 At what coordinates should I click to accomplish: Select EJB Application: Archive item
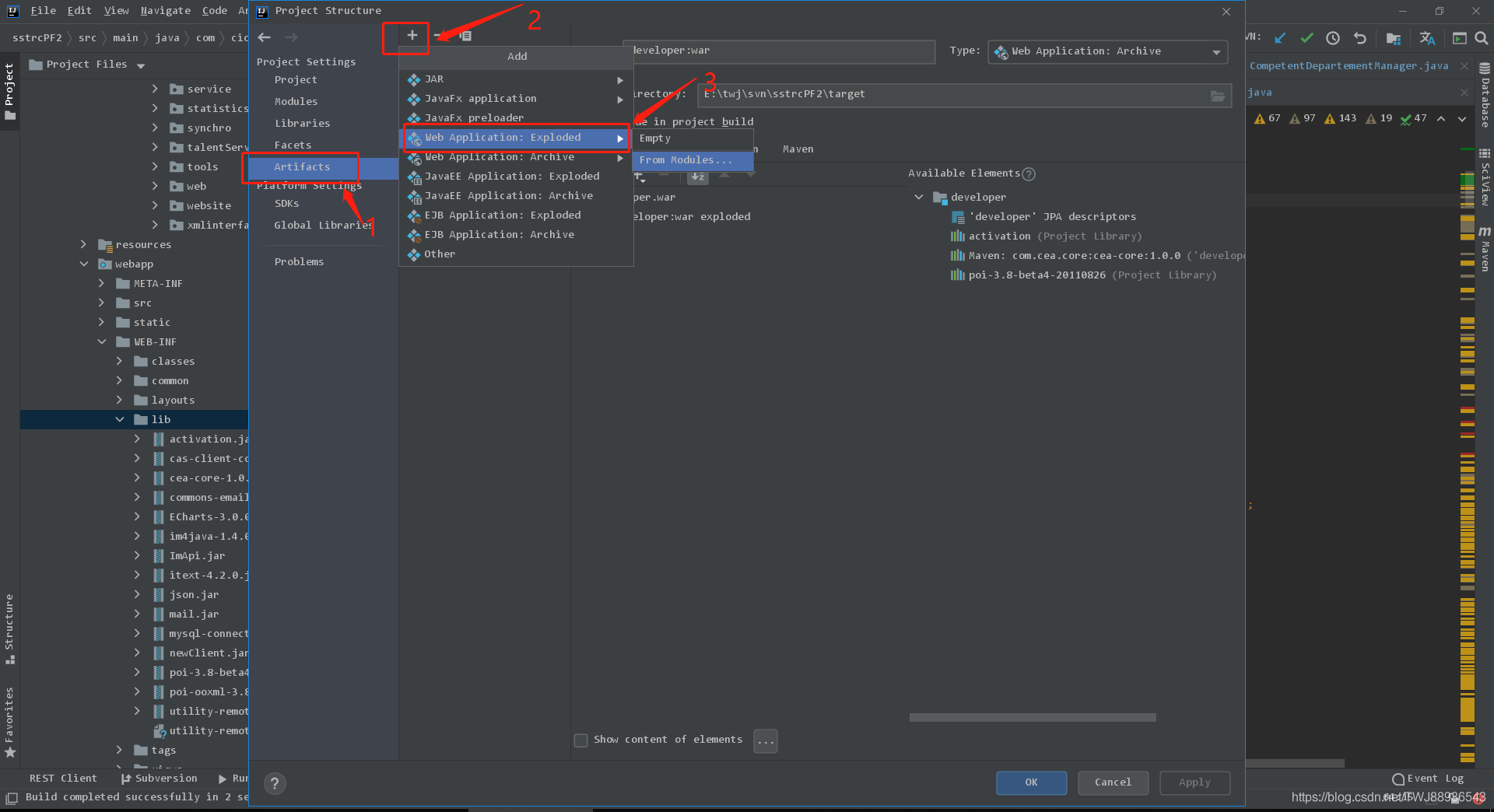[x=516, y=235]
